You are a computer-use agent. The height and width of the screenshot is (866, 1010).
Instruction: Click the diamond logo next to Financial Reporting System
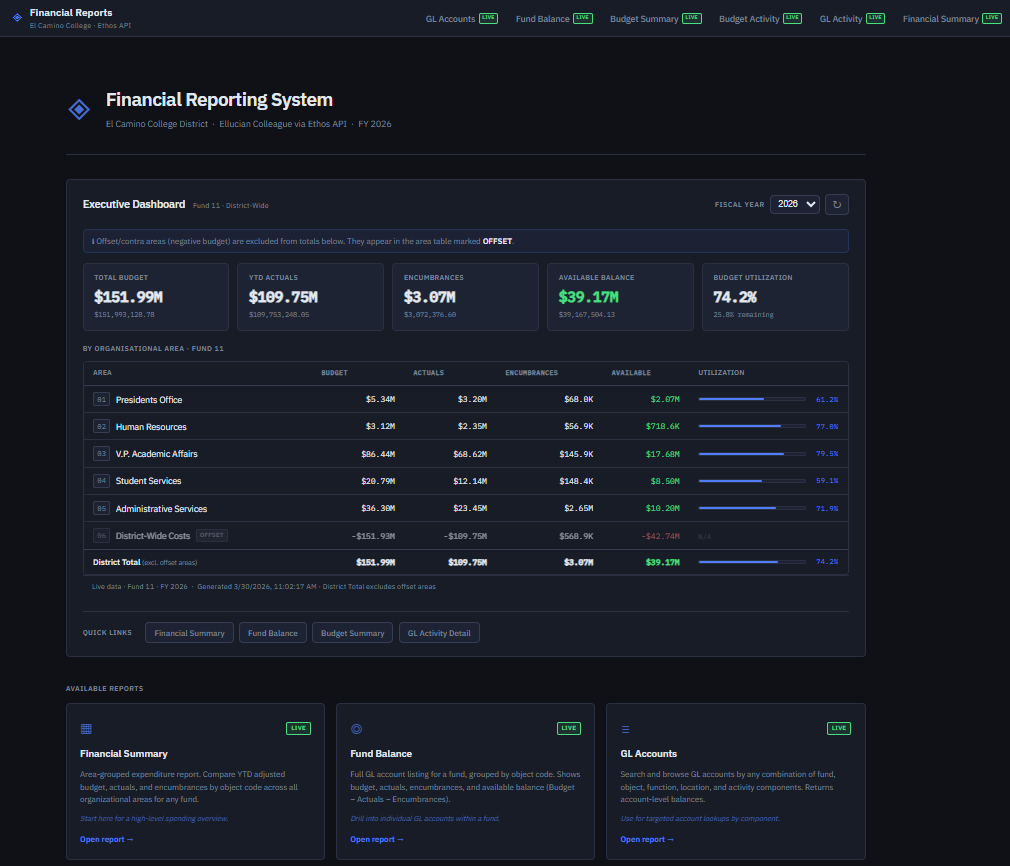coord(79,109)
